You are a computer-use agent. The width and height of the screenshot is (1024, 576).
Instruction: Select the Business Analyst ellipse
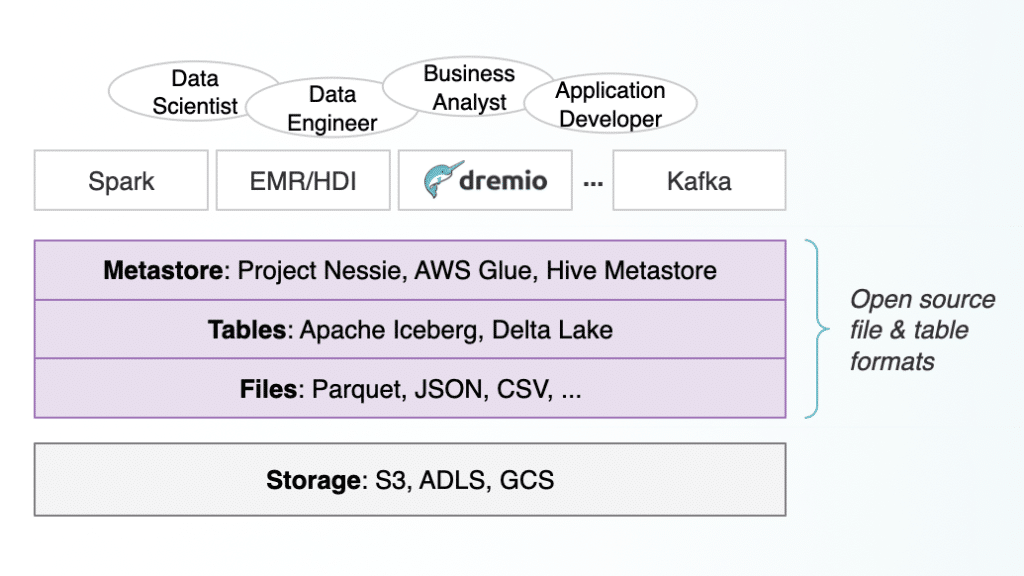click(x=469, y=87)
